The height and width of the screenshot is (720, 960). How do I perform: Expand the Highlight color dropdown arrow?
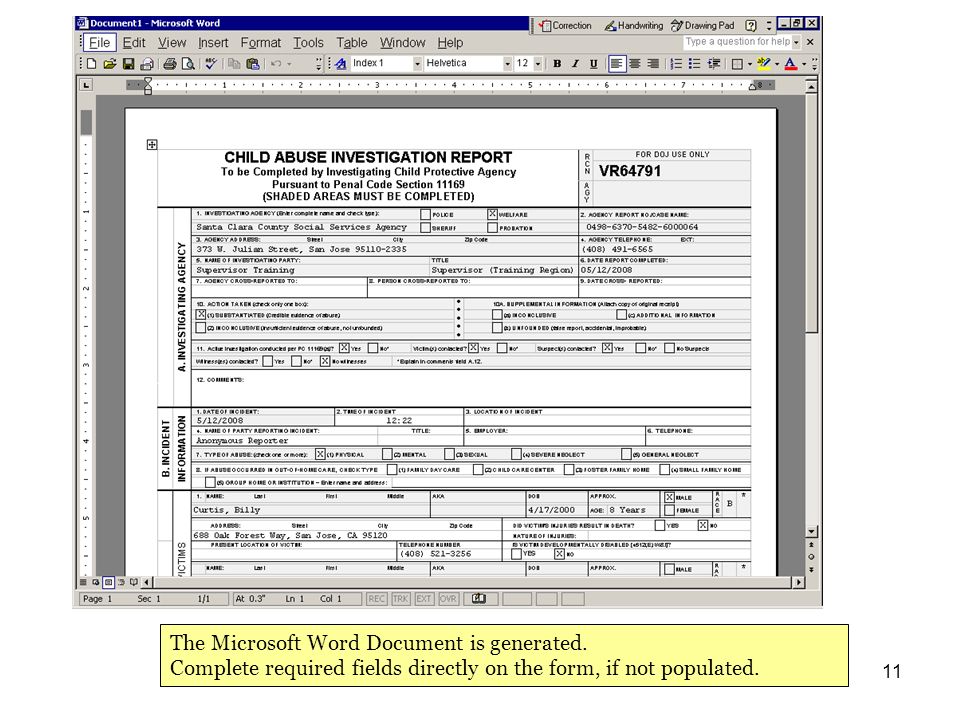point(776,64)
